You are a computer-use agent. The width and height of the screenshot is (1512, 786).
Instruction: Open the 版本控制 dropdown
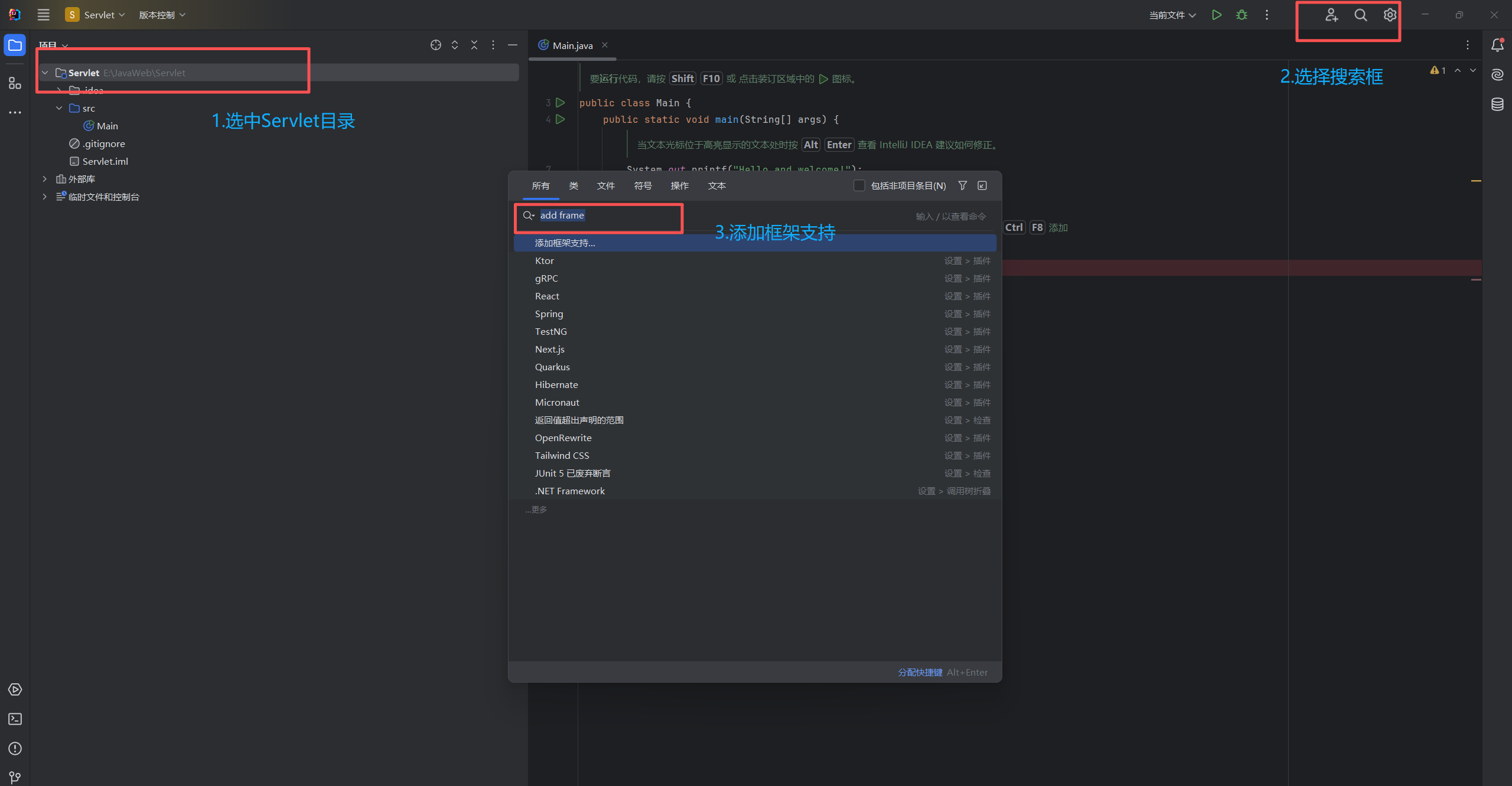tap(162, 15)
